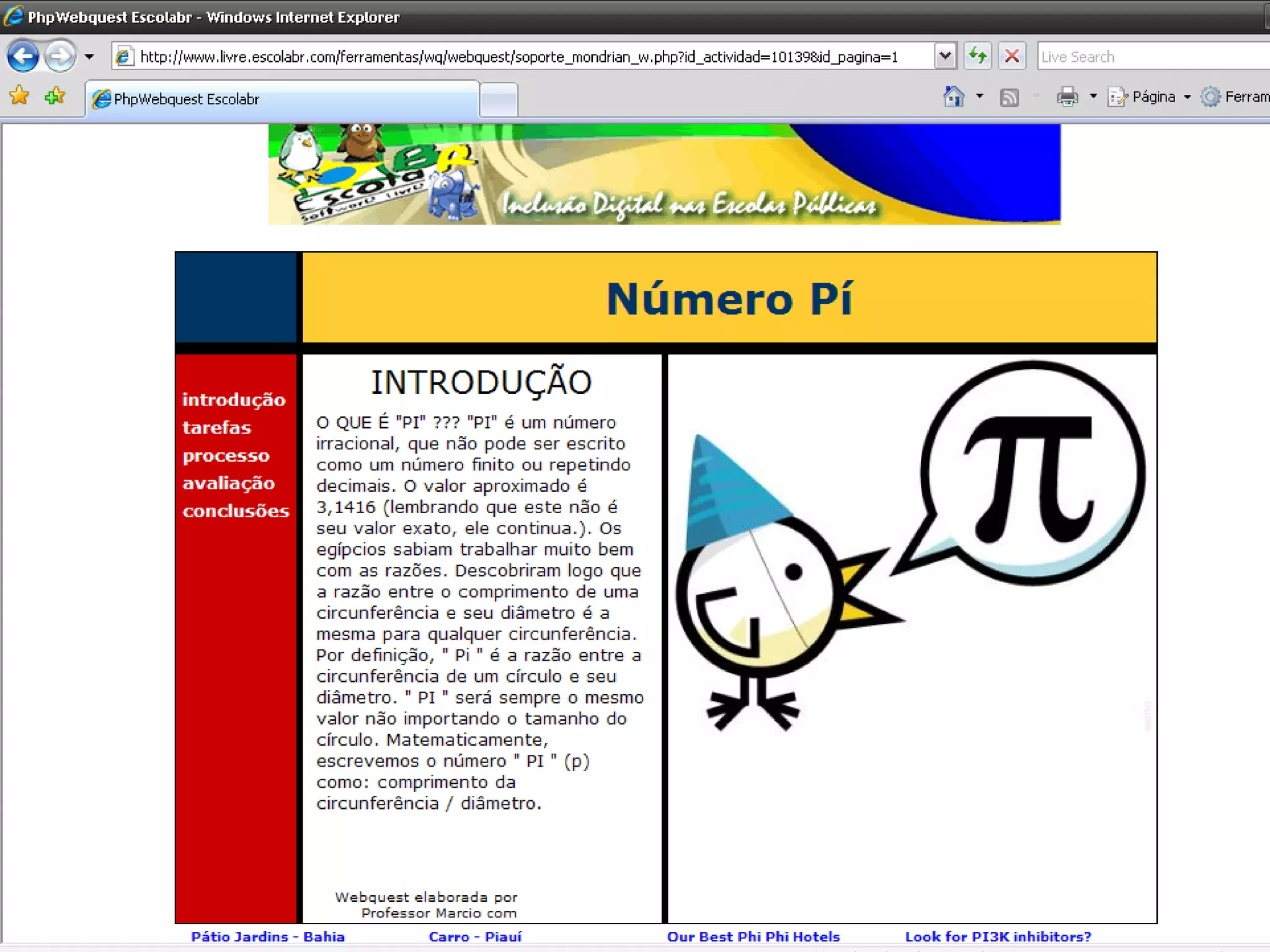The width and height of the screenshot is (1270, 952).
Task: Open the recent pages dropdown arrow
Action: pos(89,57)
